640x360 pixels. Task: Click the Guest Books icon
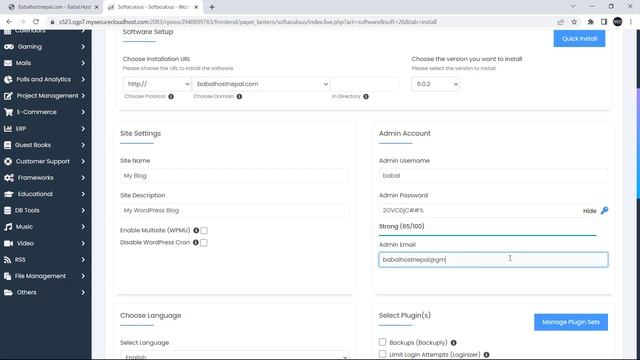point(7,145)
